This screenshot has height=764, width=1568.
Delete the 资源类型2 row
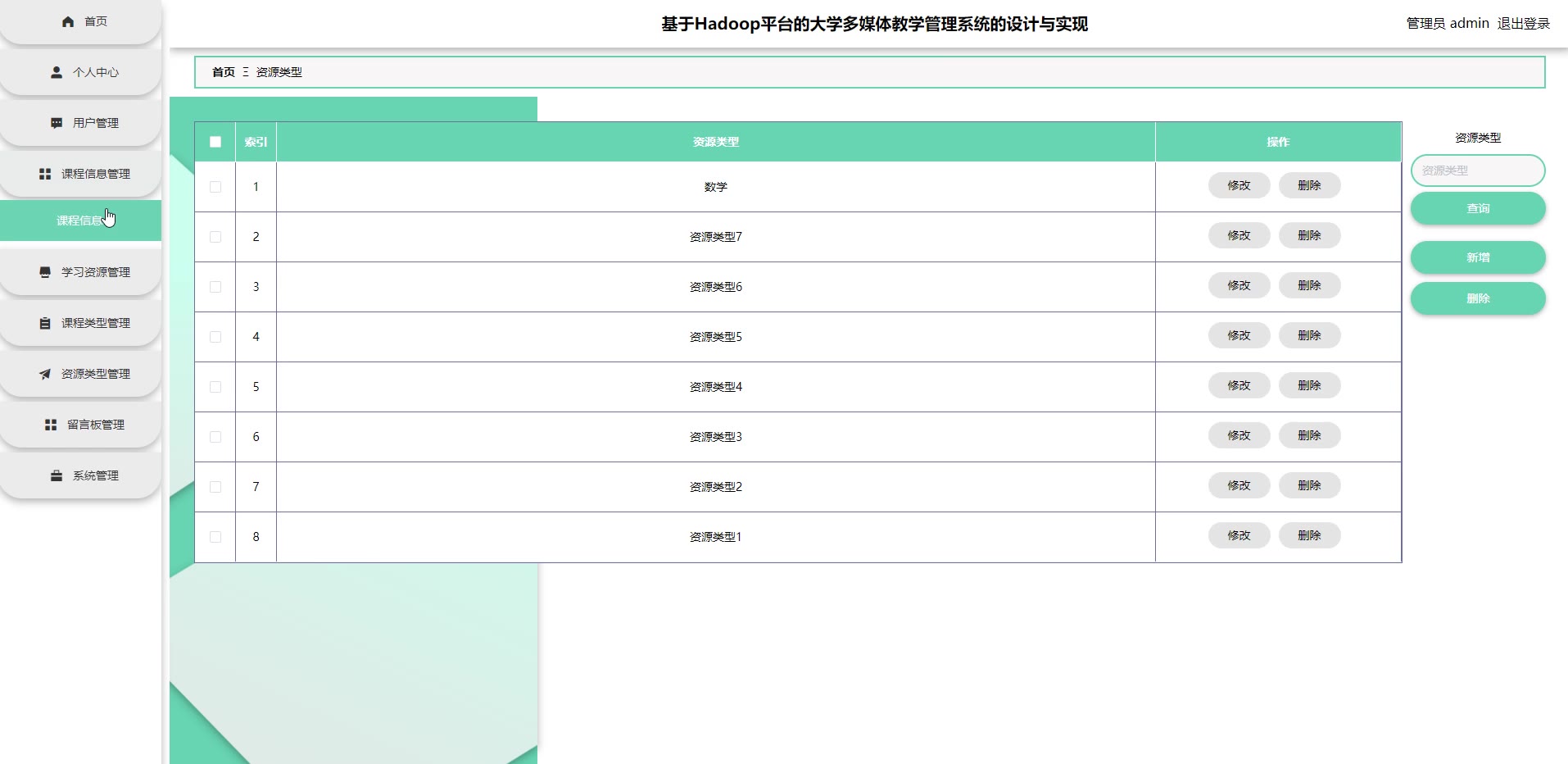1309,485
